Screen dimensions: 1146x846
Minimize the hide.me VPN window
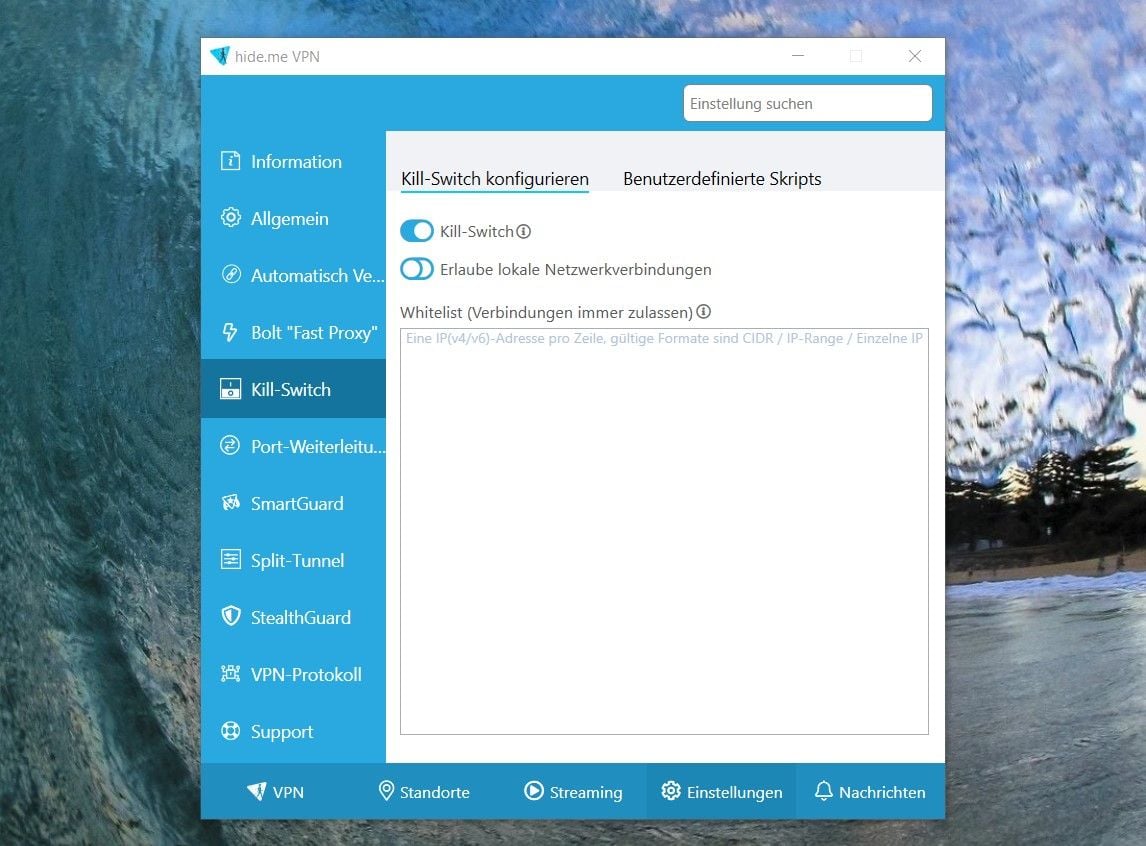[x=798, y=56]
